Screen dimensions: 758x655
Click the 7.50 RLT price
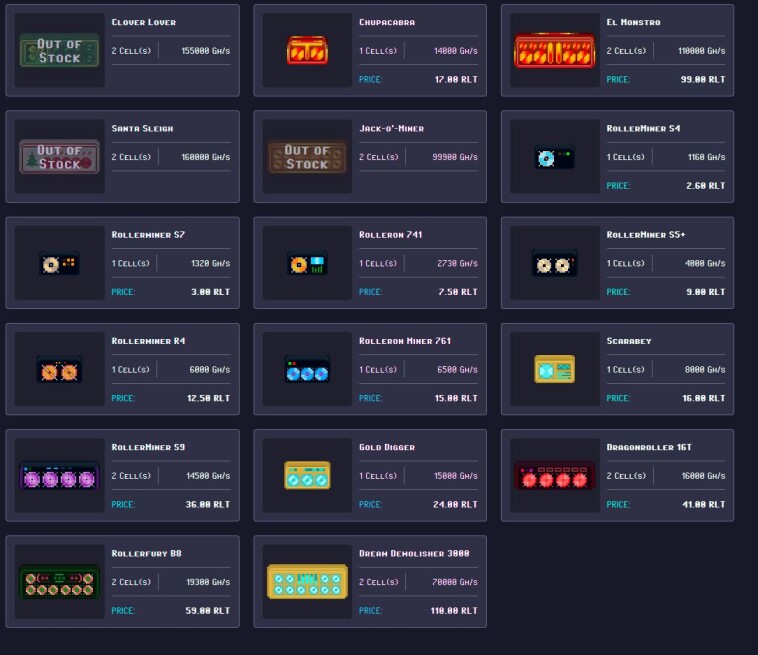458,292
